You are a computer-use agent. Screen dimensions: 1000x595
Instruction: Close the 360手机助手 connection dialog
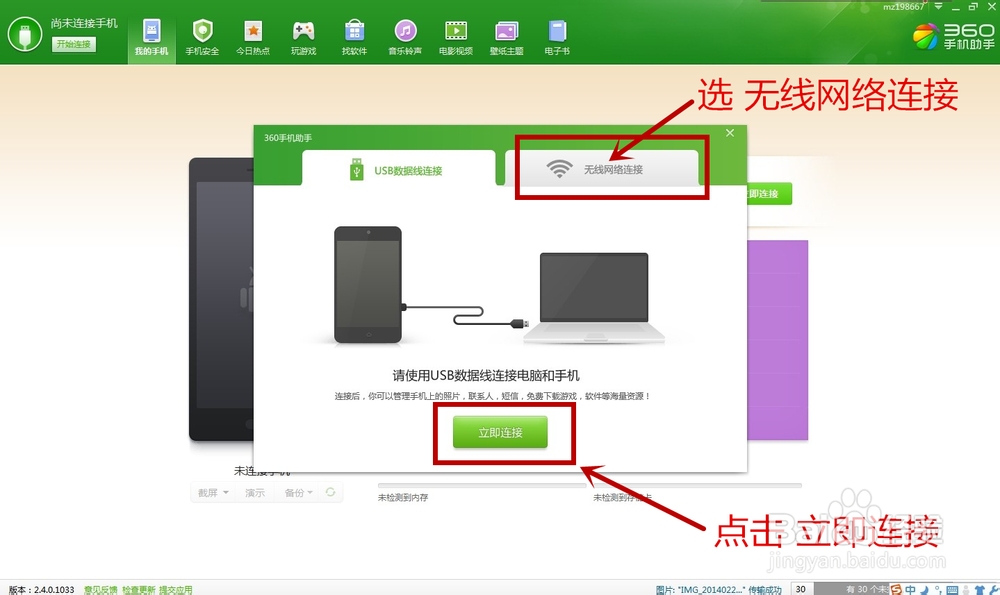coord(730,133)
